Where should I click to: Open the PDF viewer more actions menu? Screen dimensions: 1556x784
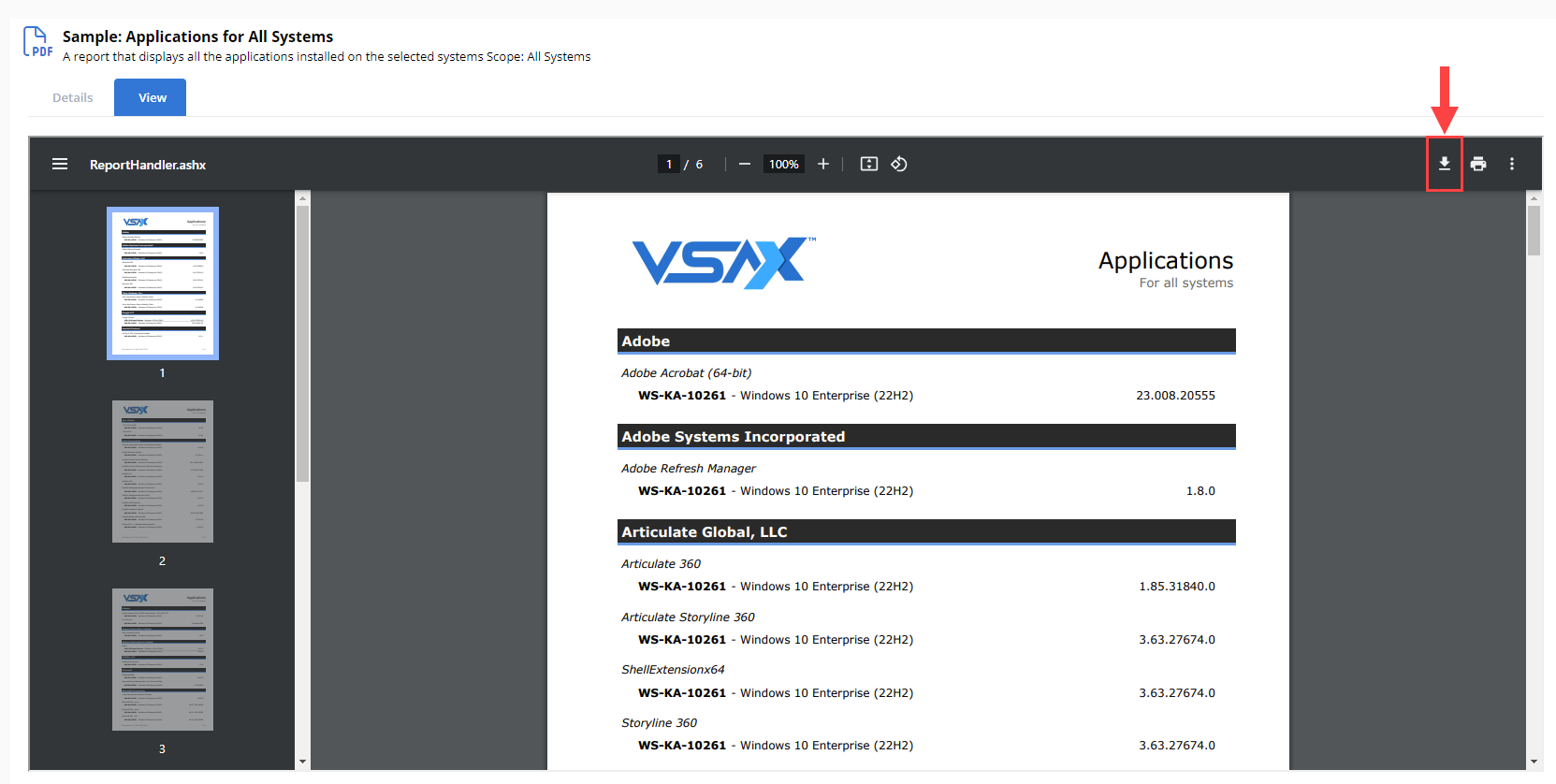(x=1512, y=164)
